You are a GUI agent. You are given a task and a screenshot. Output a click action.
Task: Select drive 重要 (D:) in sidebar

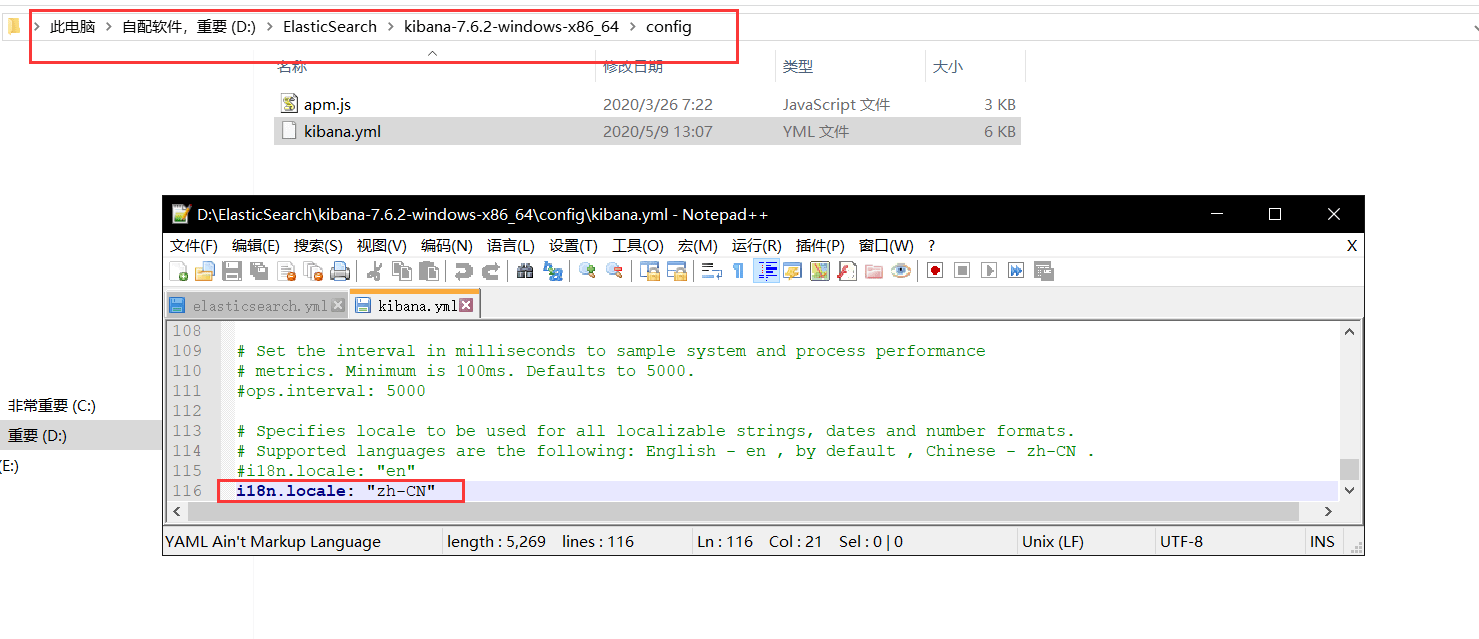pos(37,435)
